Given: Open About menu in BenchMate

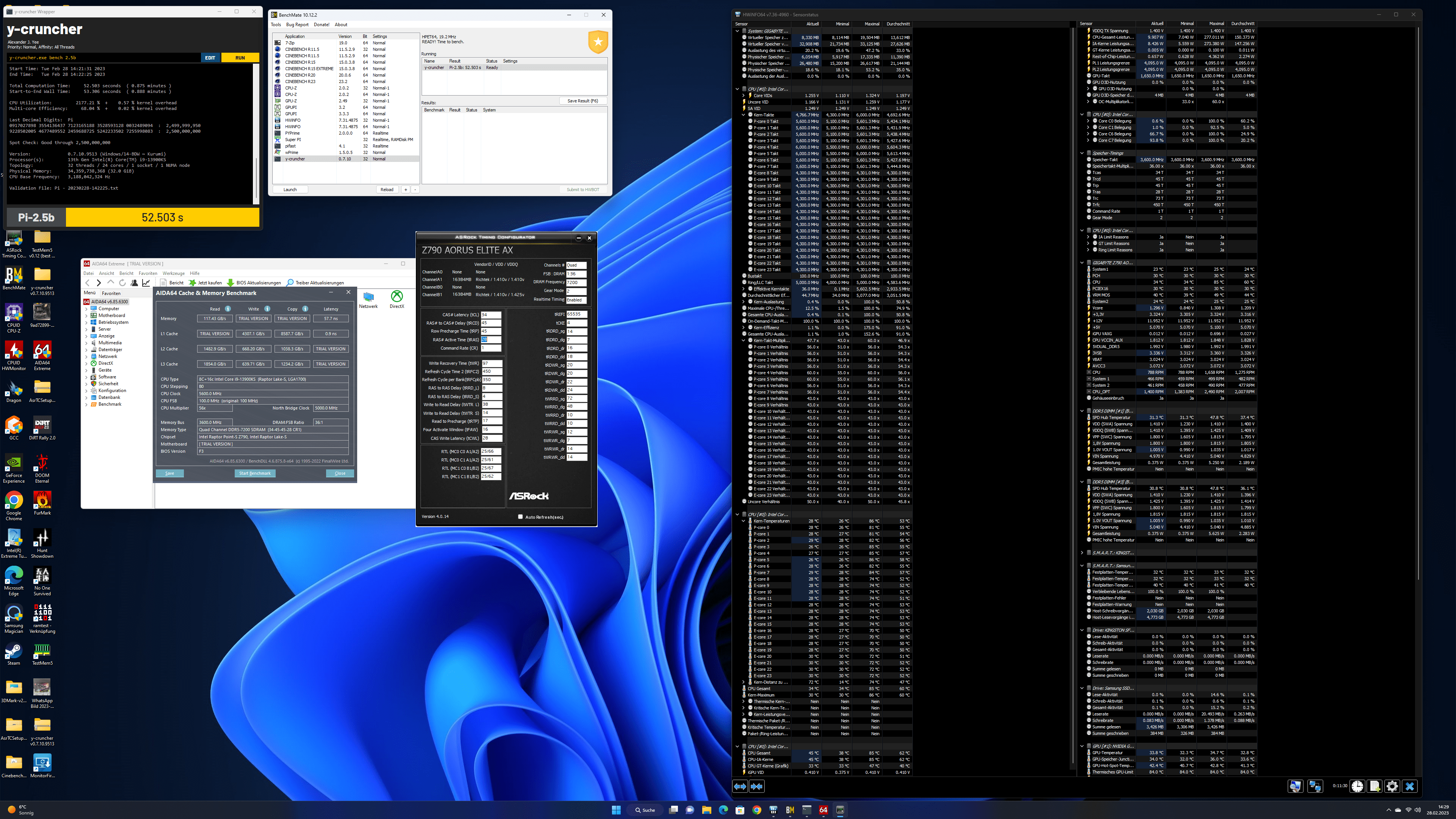Looking at the screenshot, I should [x=341, y=25].
